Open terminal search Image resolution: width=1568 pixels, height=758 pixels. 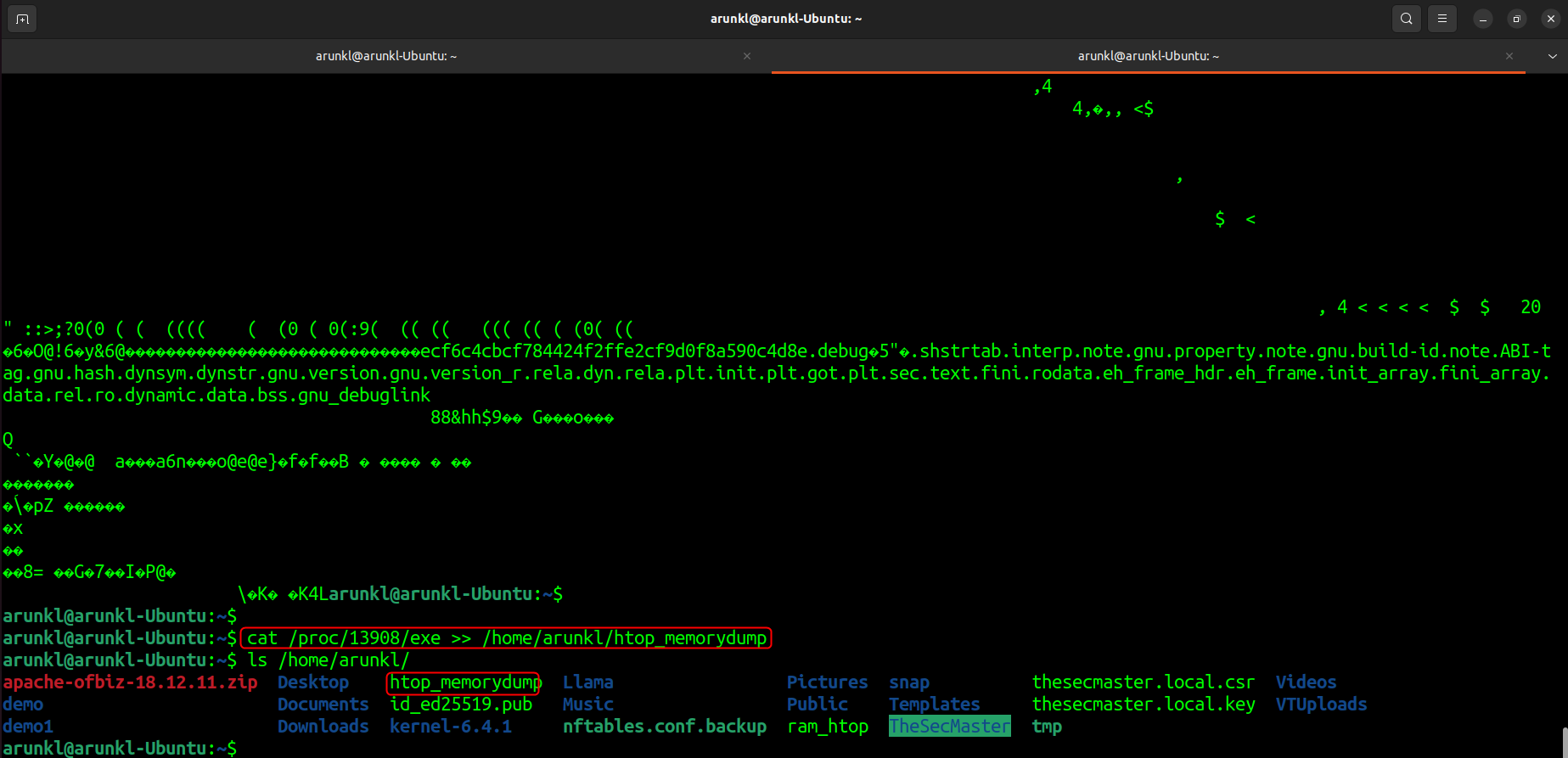click(1407, 19)
